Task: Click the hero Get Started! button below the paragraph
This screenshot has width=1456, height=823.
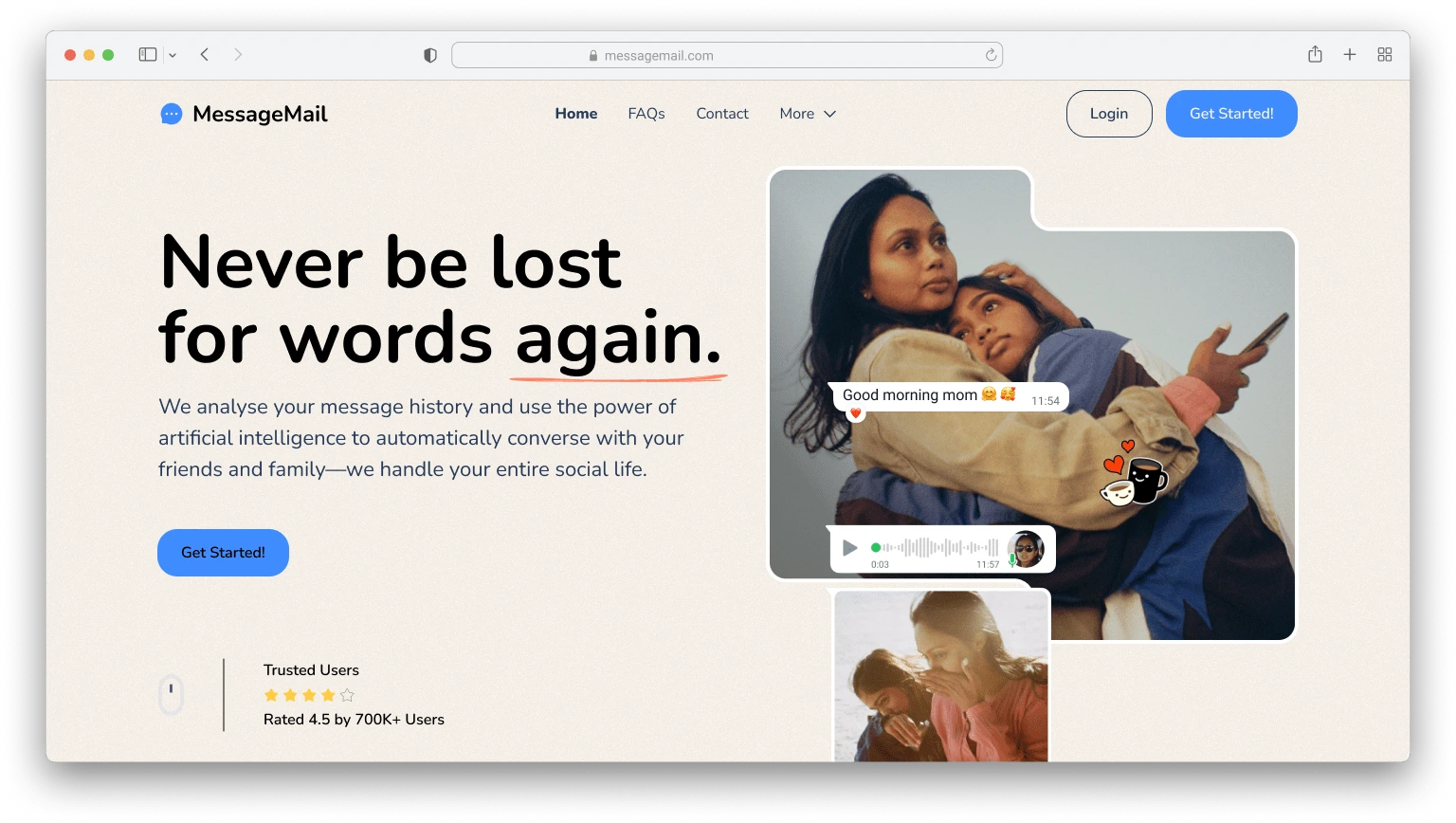Action: click(x=223, y=553)
